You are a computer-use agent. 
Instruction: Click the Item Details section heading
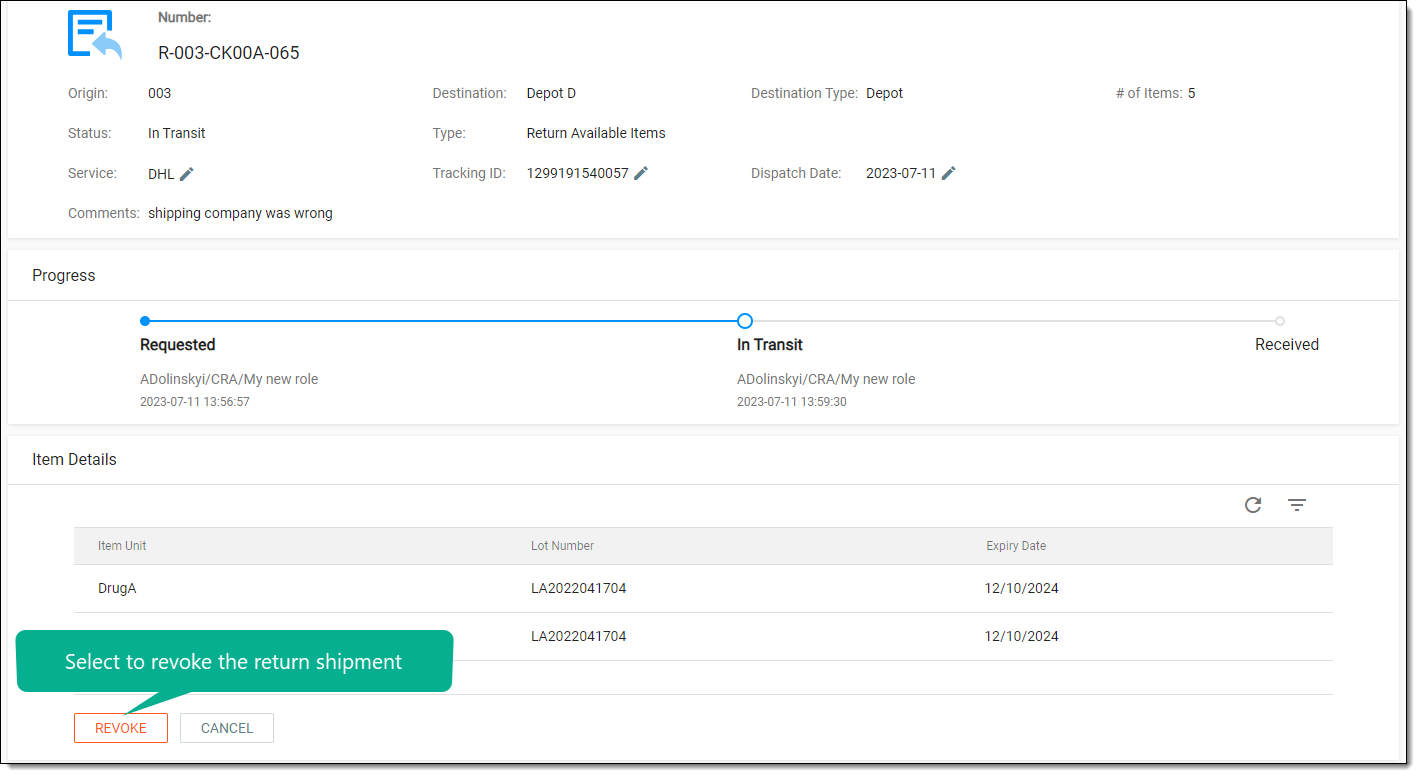[74, 460]
